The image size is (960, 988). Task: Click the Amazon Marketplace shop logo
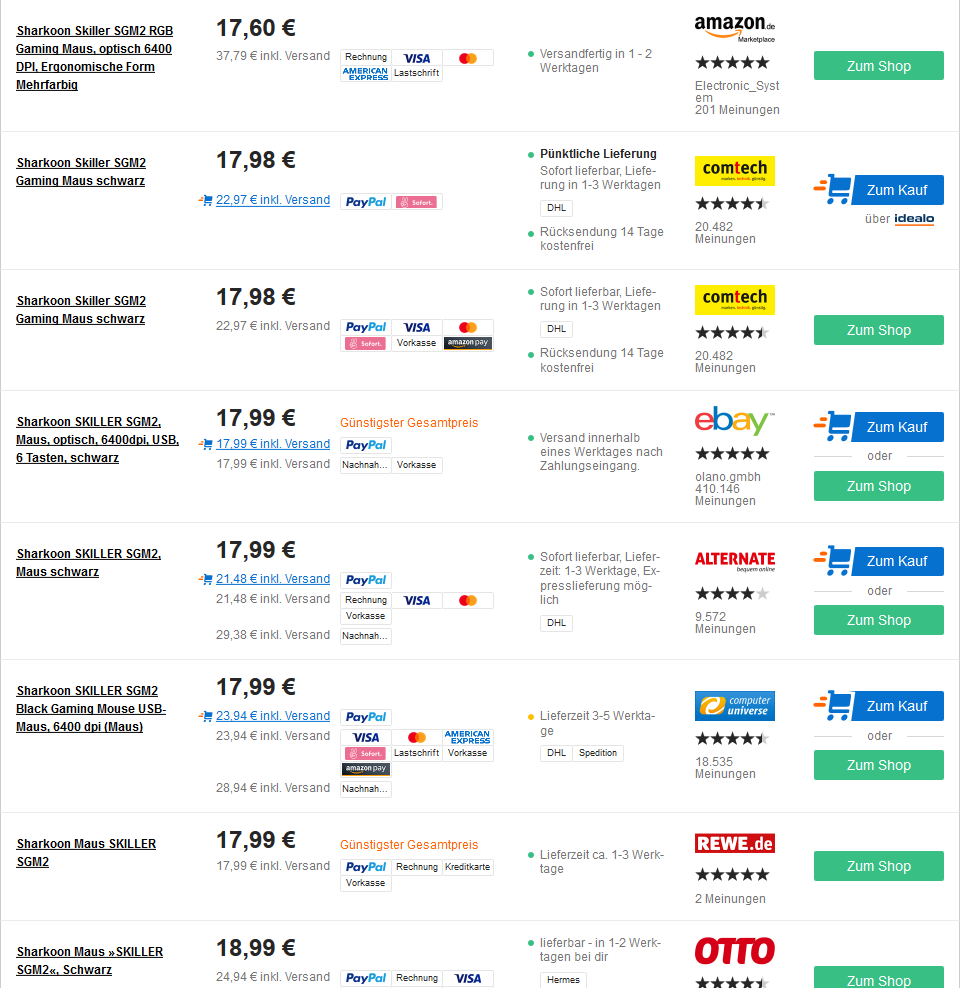point(735,28)
